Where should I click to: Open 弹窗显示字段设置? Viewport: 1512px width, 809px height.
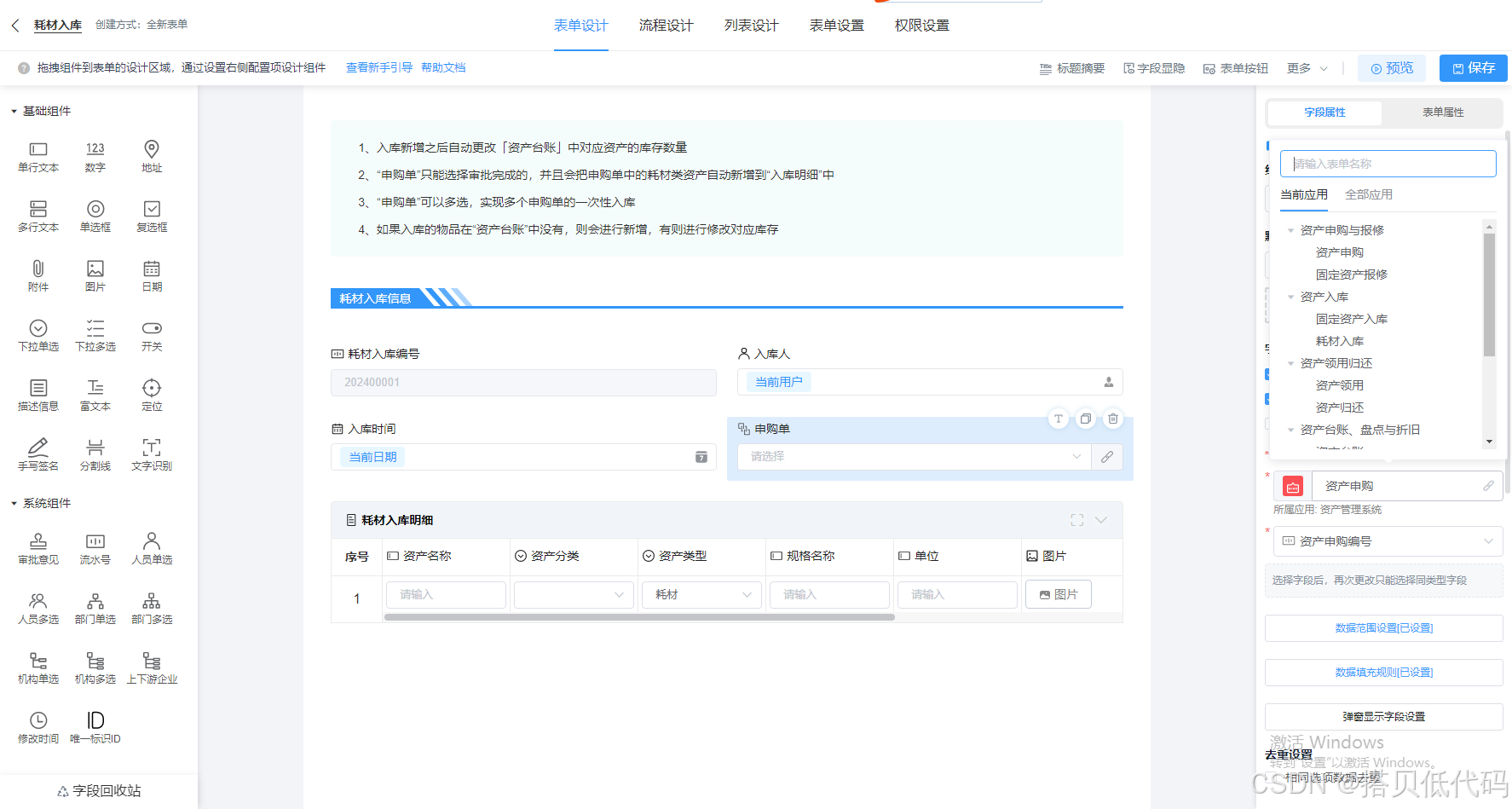[x=1384, y=717]
